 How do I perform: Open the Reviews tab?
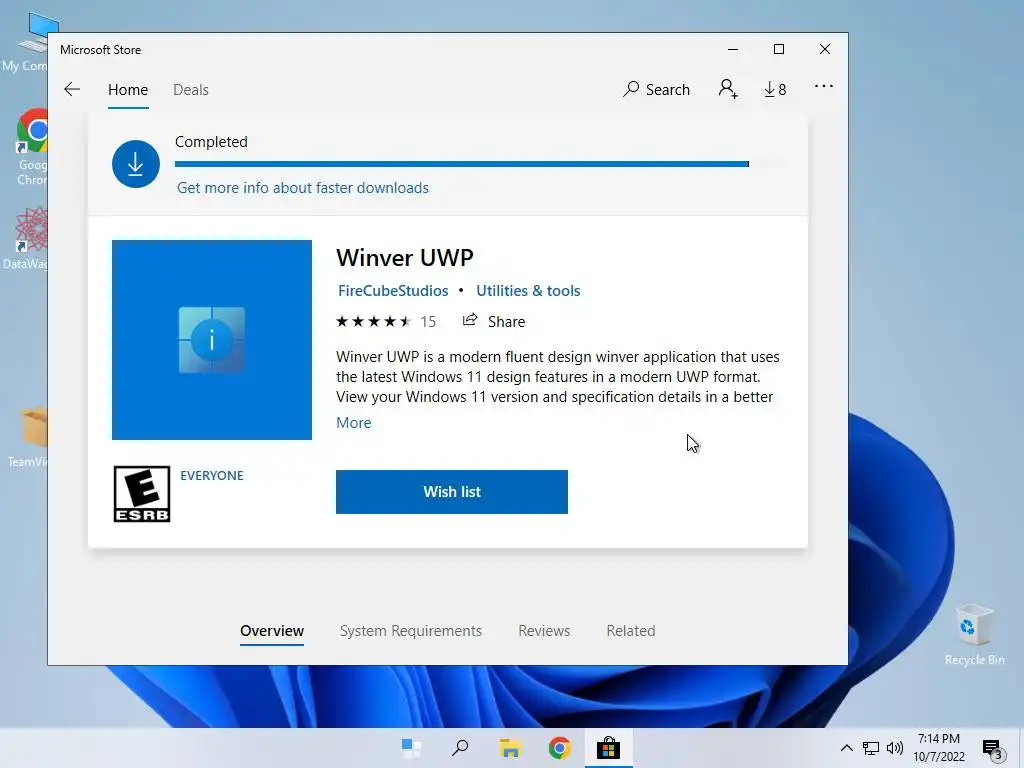pos(544,631)
